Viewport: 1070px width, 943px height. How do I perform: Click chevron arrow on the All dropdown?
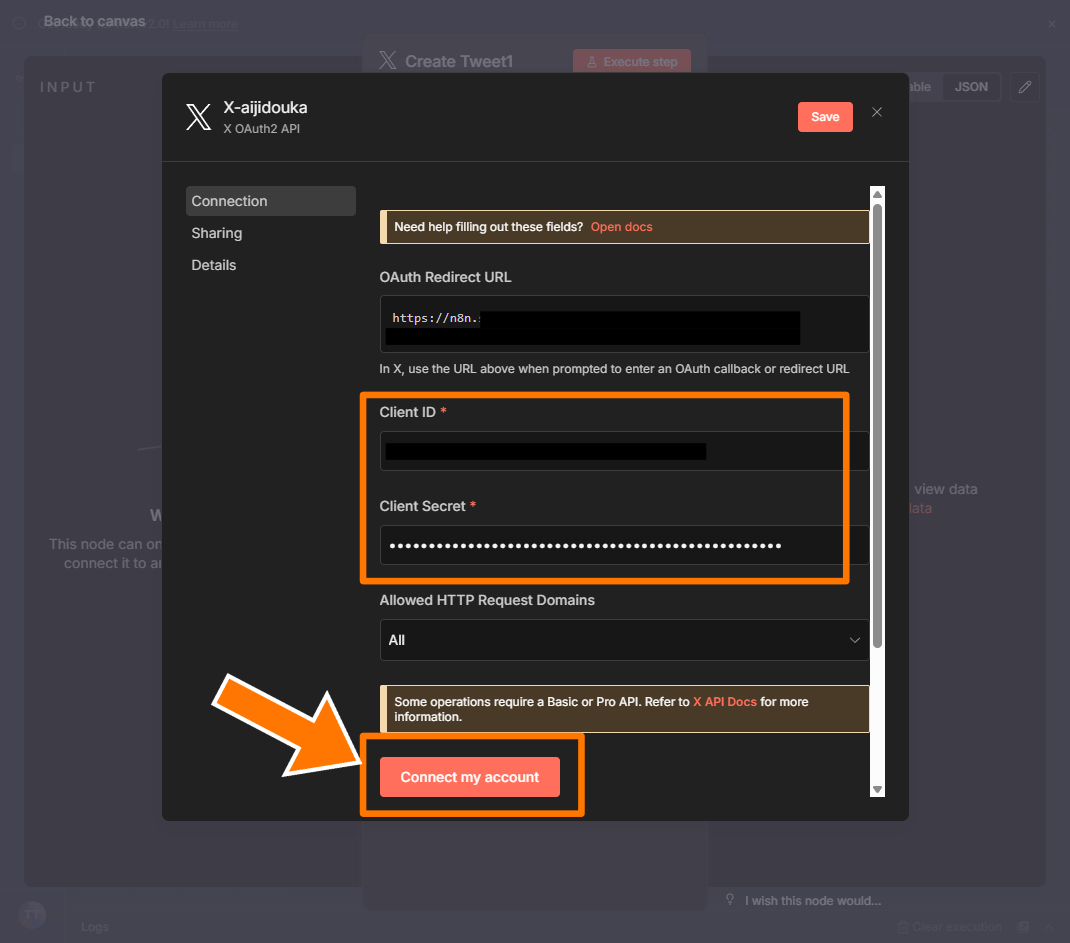pos(854,640)
